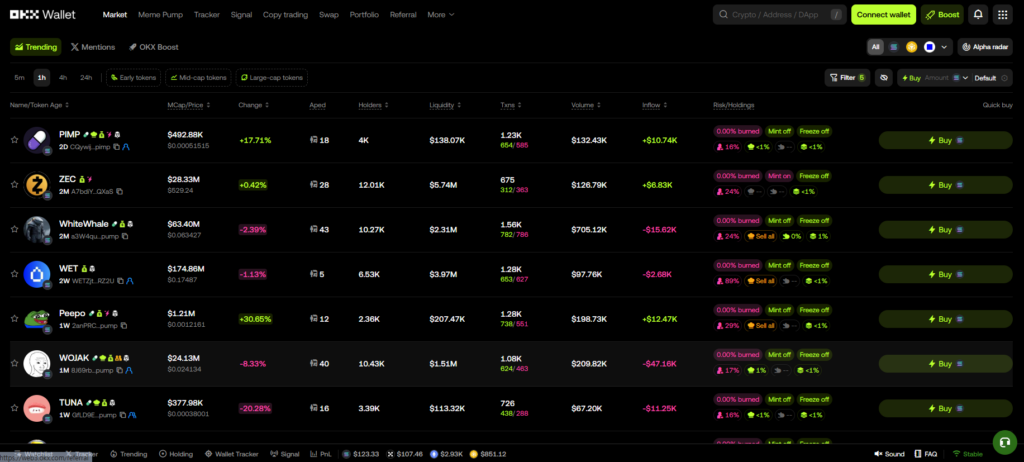Image resolution: width=1024 pixels, height=462 pixels.
Task: Click the Connect wallet button
Action: [x=883, y=15]
